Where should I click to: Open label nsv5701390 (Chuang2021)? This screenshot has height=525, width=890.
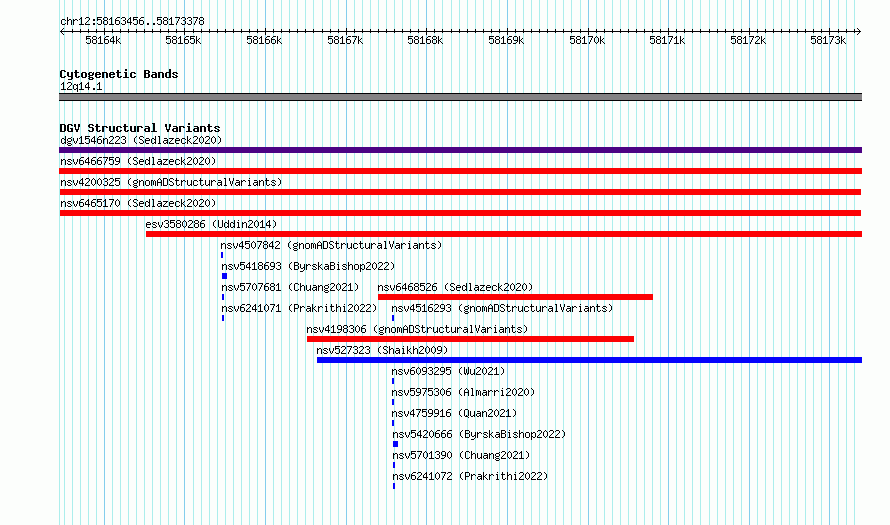tap(461, 455)
